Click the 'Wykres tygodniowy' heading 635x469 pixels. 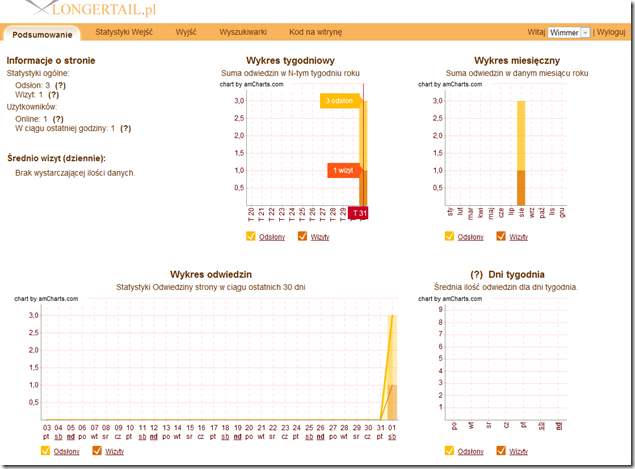290,61
